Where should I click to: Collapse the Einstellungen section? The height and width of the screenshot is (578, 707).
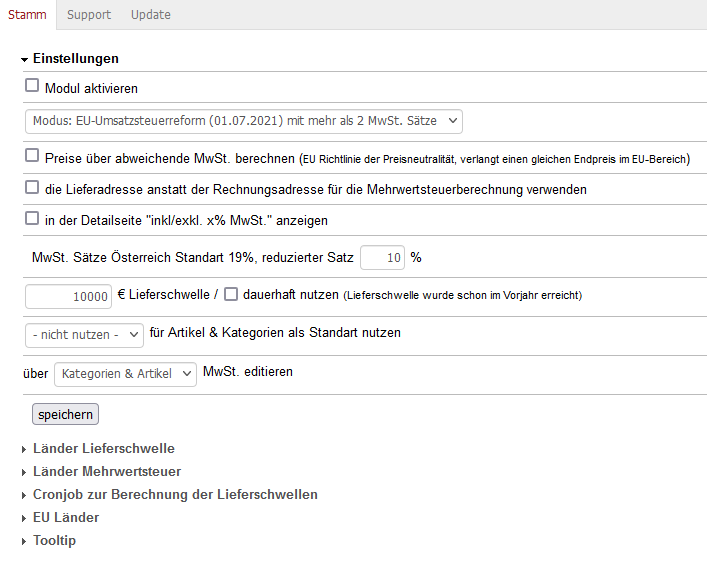[x=75, y=59]
